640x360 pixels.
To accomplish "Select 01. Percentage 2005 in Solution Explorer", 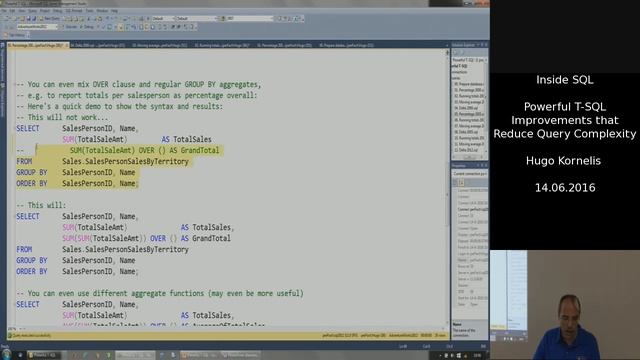I will coord(469,90).
